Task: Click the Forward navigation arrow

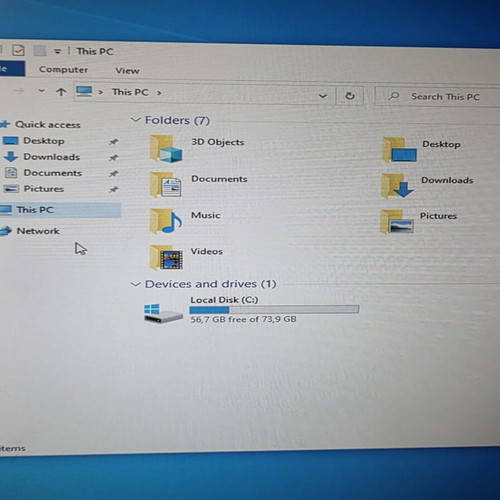Action: click(19, 90)
